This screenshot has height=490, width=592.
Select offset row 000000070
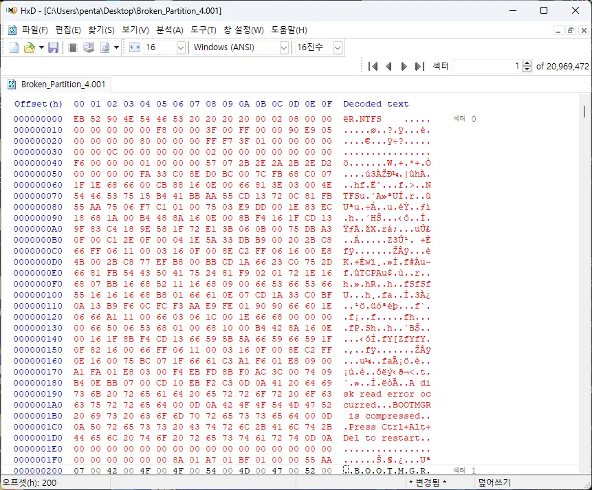(38, 196)
